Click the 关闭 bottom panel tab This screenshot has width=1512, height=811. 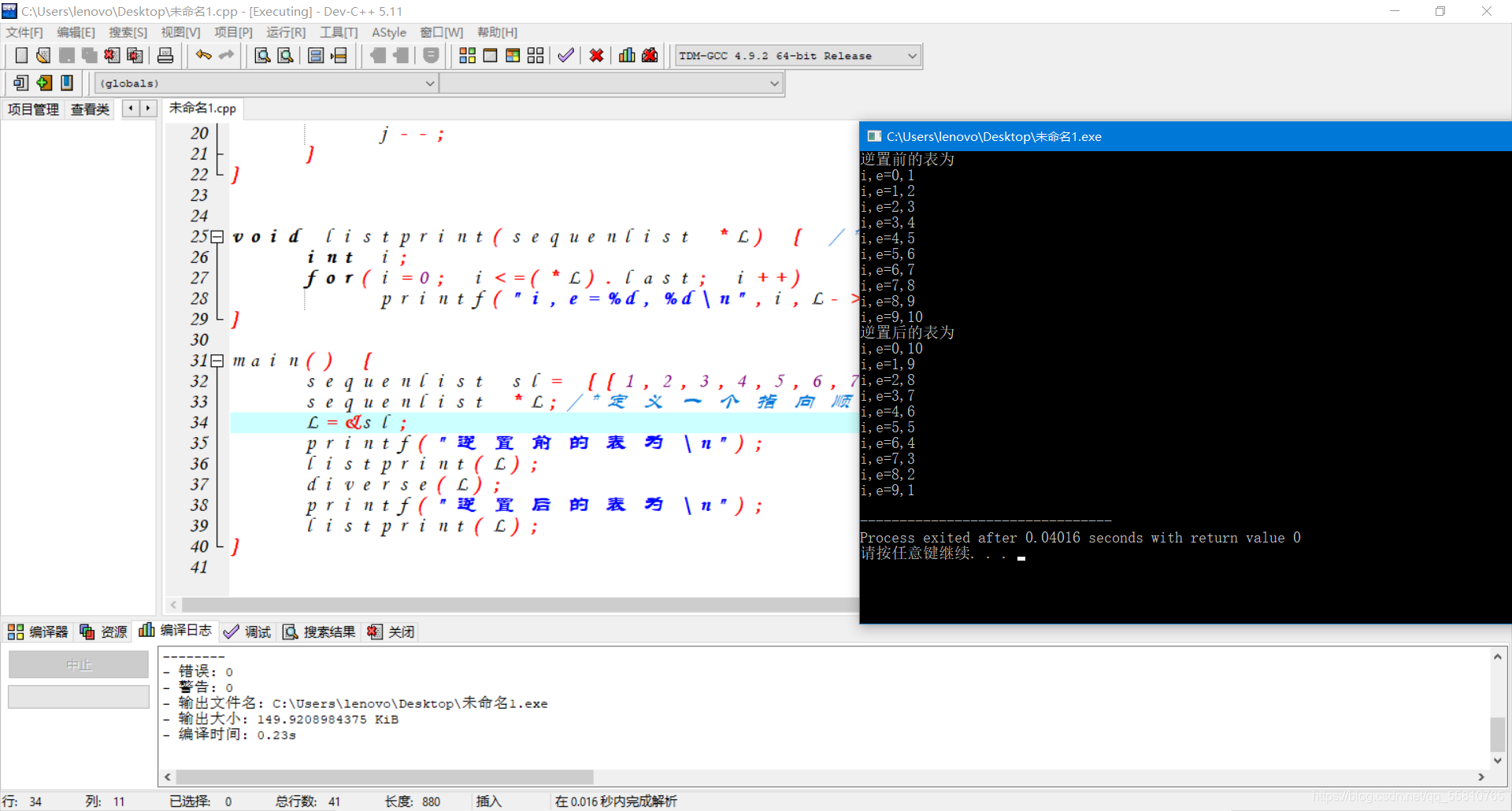tap(391, 631)
